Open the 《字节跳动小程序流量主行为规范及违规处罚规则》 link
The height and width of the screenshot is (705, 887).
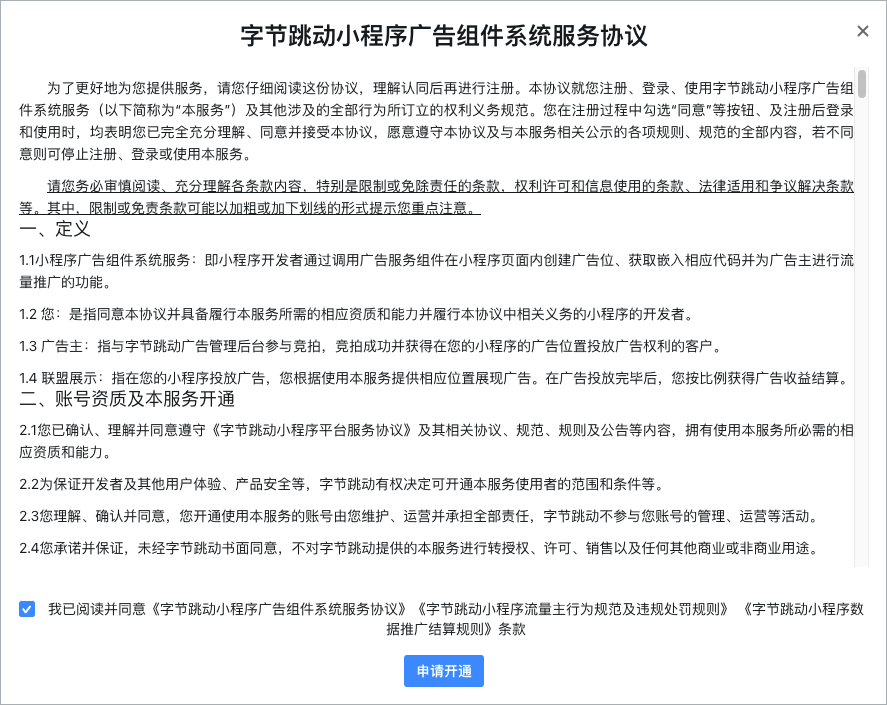(x=572, y=609)
